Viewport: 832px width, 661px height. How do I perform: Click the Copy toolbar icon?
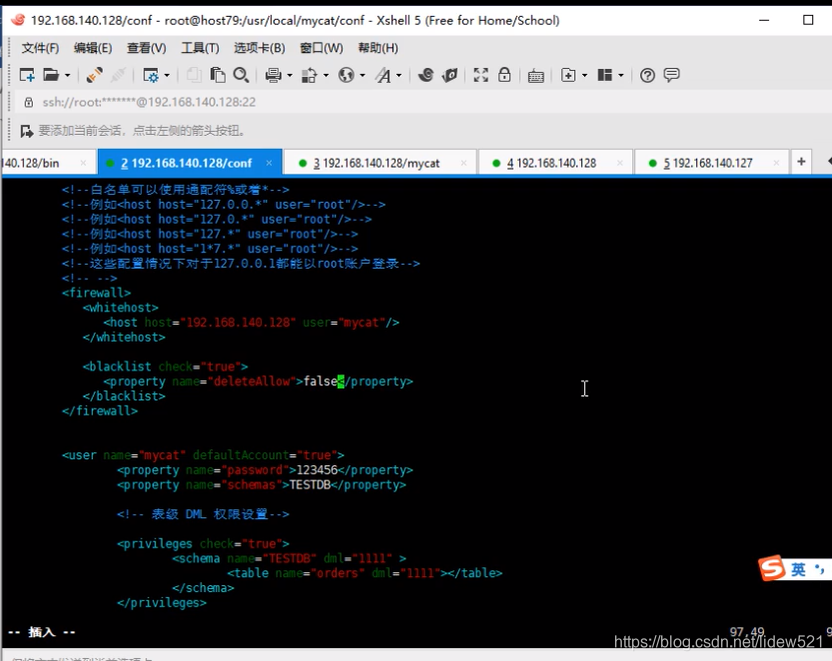click(194, 75)
